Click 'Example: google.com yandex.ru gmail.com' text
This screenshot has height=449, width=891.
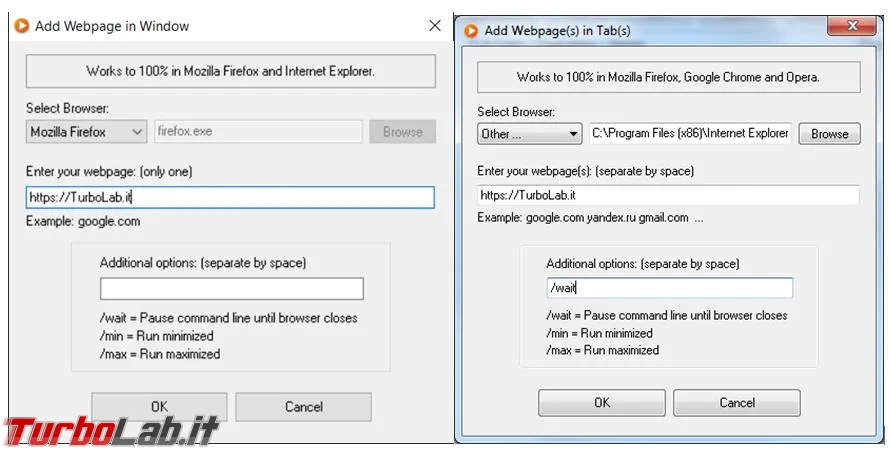point(583,218)
